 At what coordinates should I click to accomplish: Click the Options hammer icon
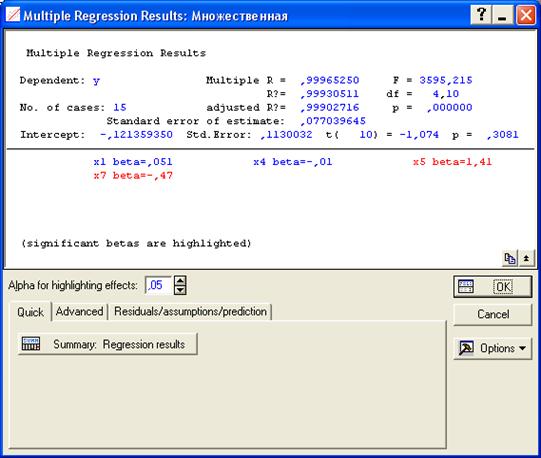(x=466, y=348)
